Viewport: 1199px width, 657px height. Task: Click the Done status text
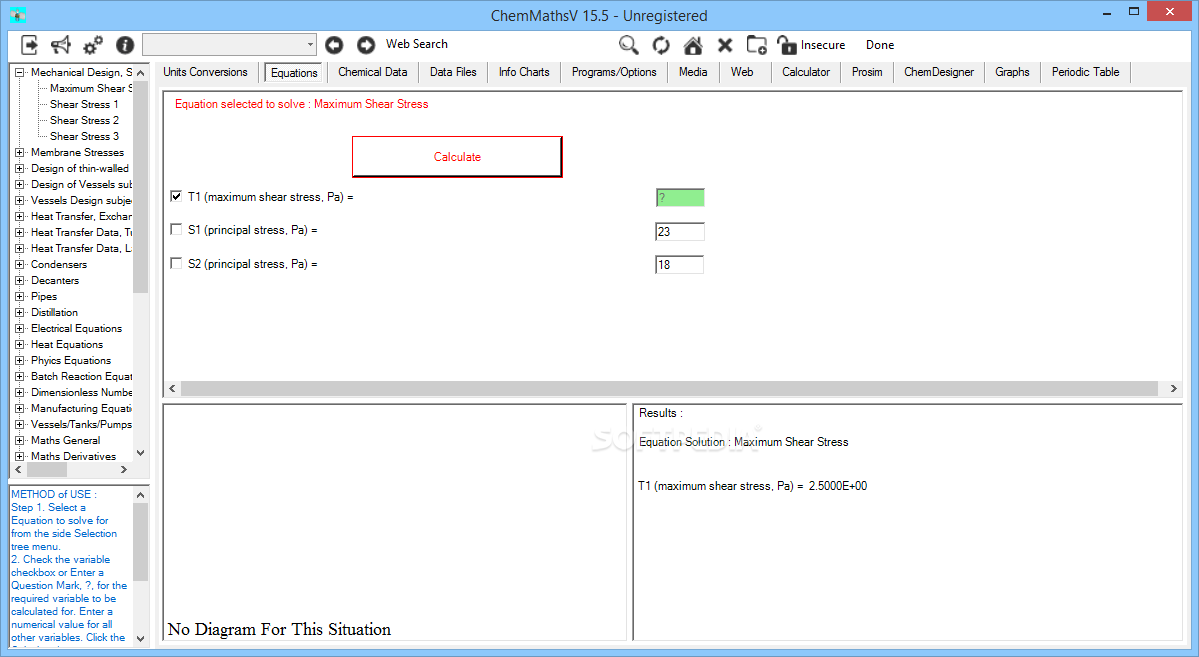(880, 45)
